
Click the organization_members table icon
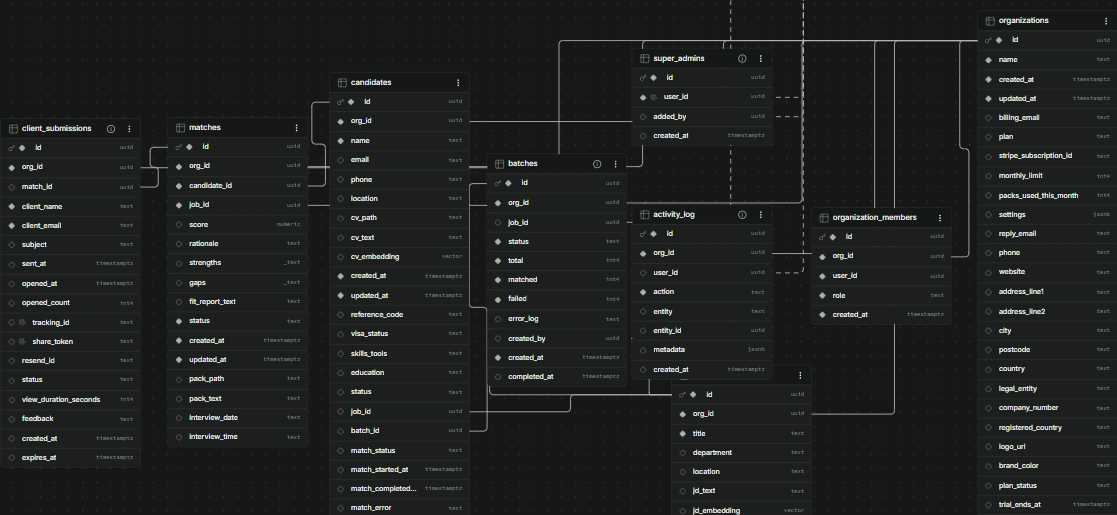pyautogui.click(x=824, y=218)
